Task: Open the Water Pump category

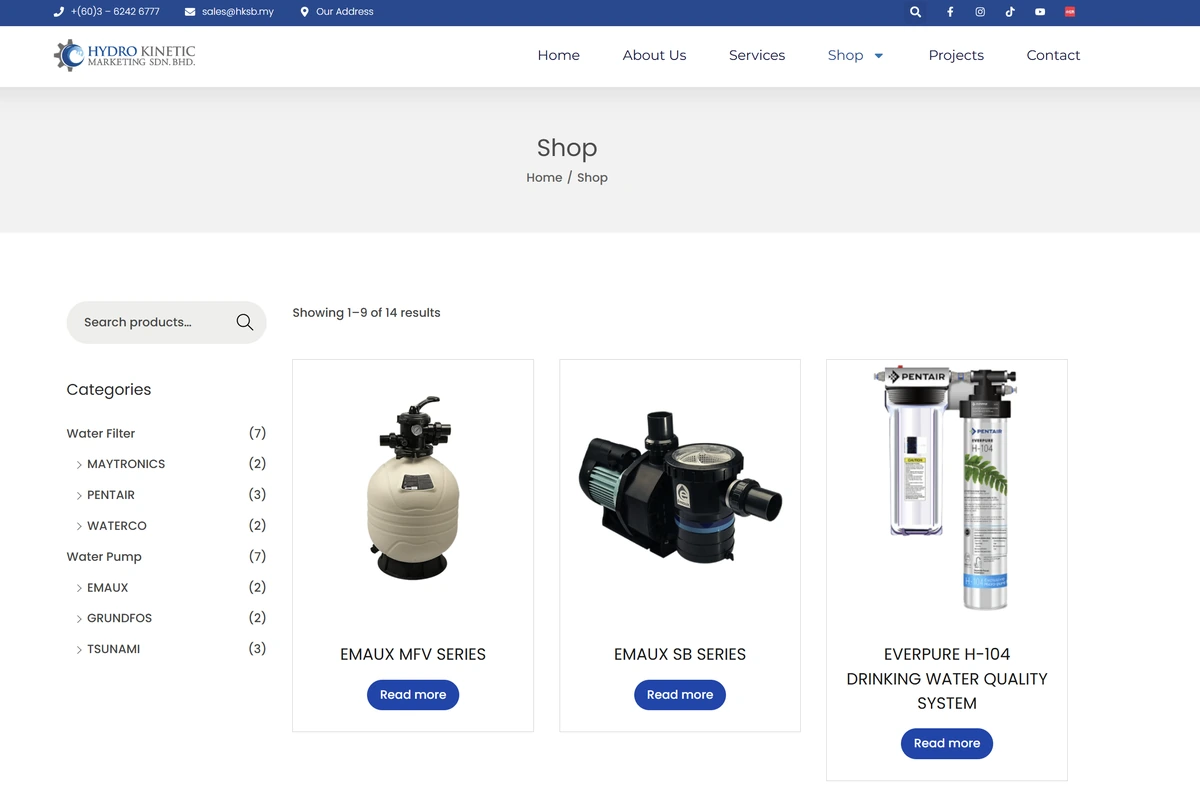Action: tap(104, 557)
